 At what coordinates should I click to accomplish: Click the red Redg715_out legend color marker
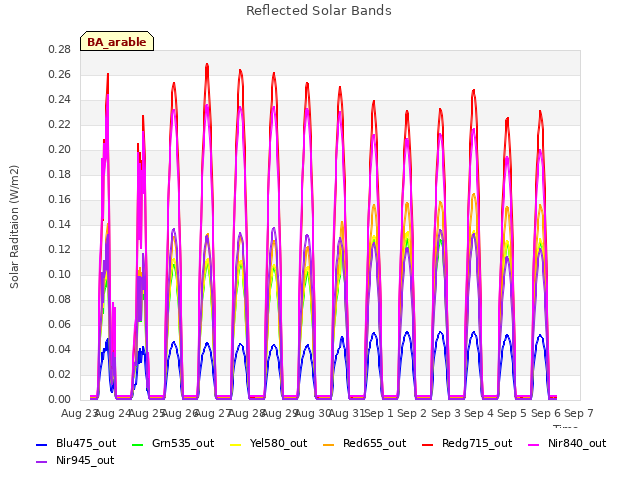pyautogui.click(x=428, y=444)
